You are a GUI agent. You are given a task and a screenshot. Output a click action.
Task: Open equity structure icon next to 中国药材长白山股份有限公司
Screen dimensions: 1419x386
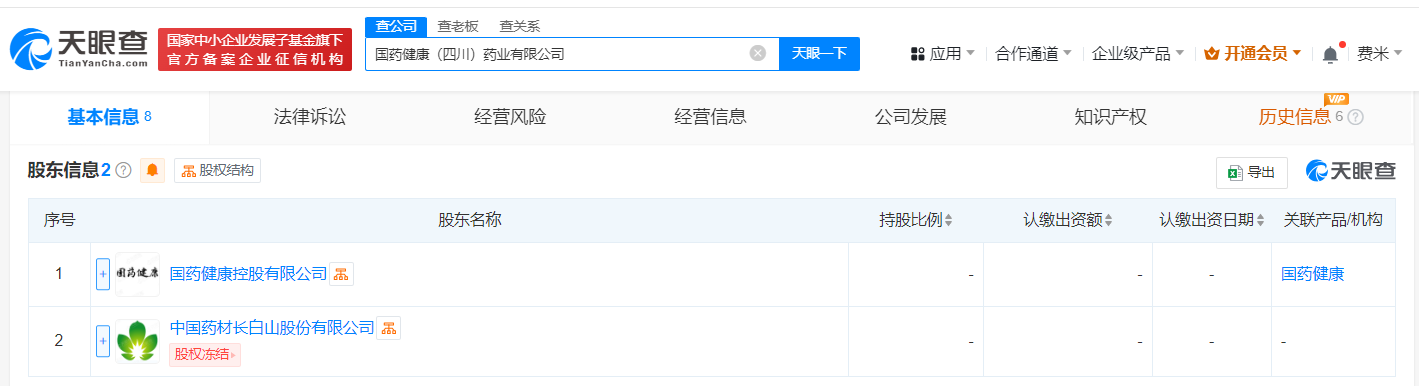coord(388,328)
